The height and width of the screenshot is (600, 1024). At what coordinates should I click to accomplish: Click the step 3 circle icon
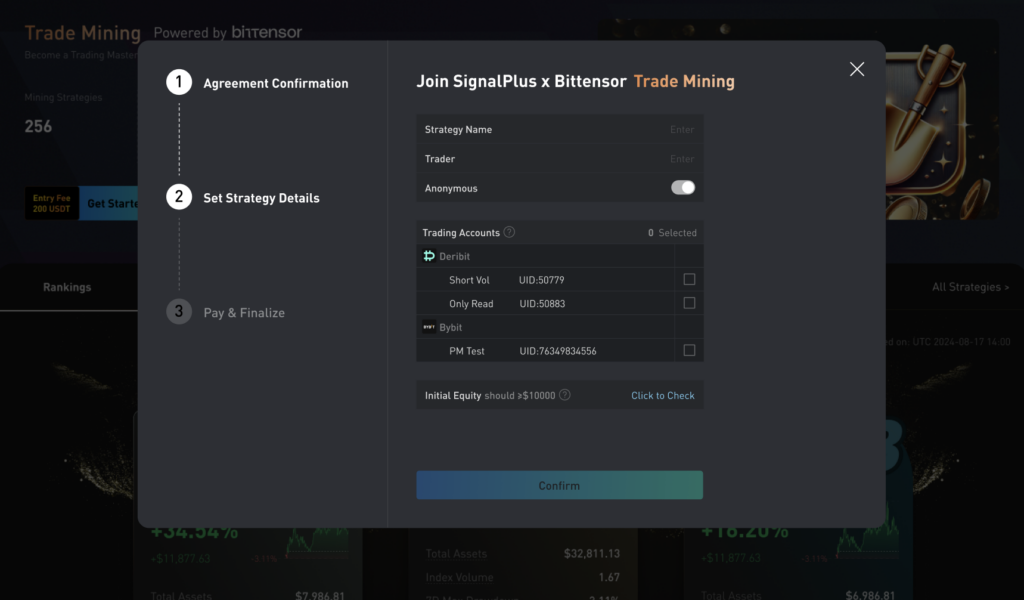coord(179,312)
